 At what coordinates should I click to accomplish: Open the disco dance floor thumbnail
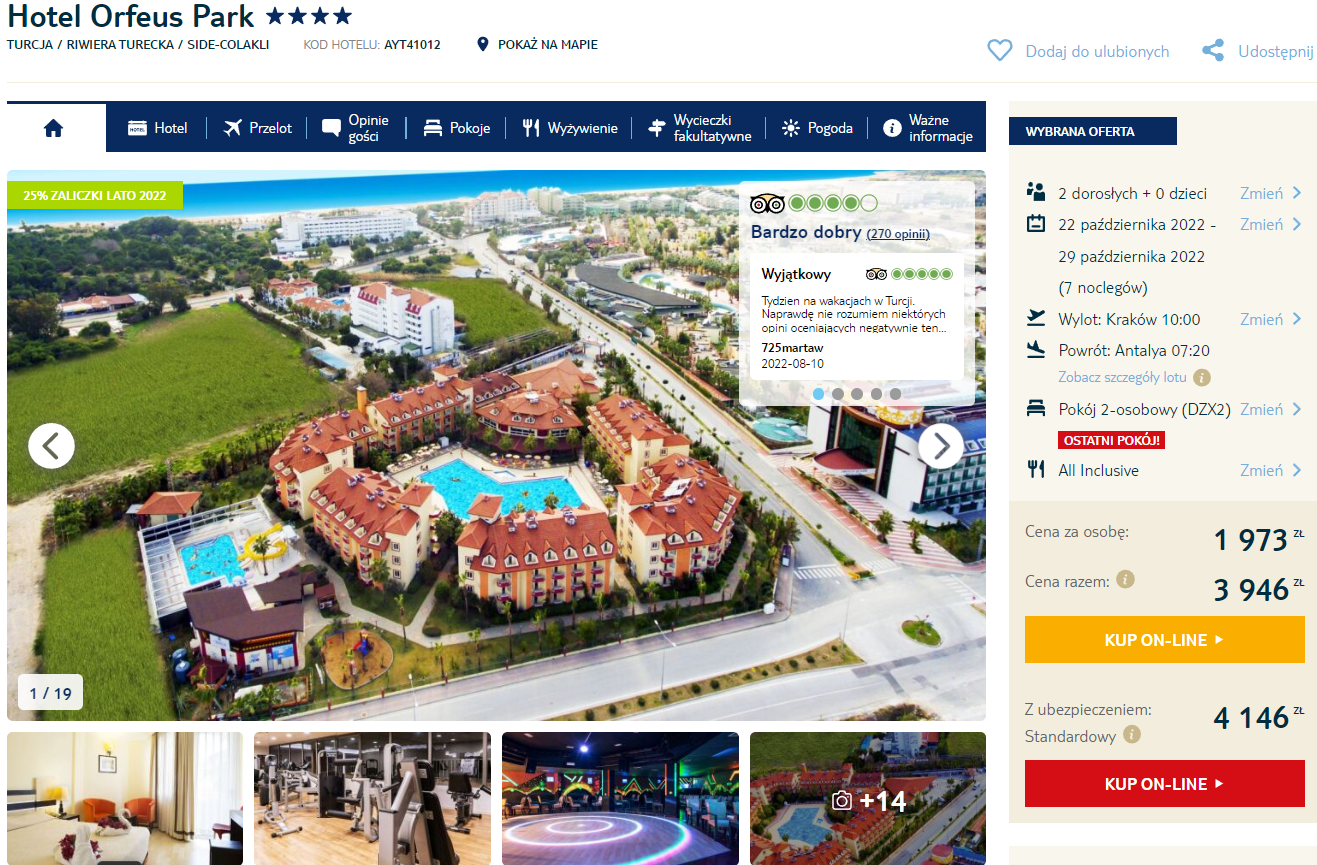pyautogui.click(x=620, y=798)
